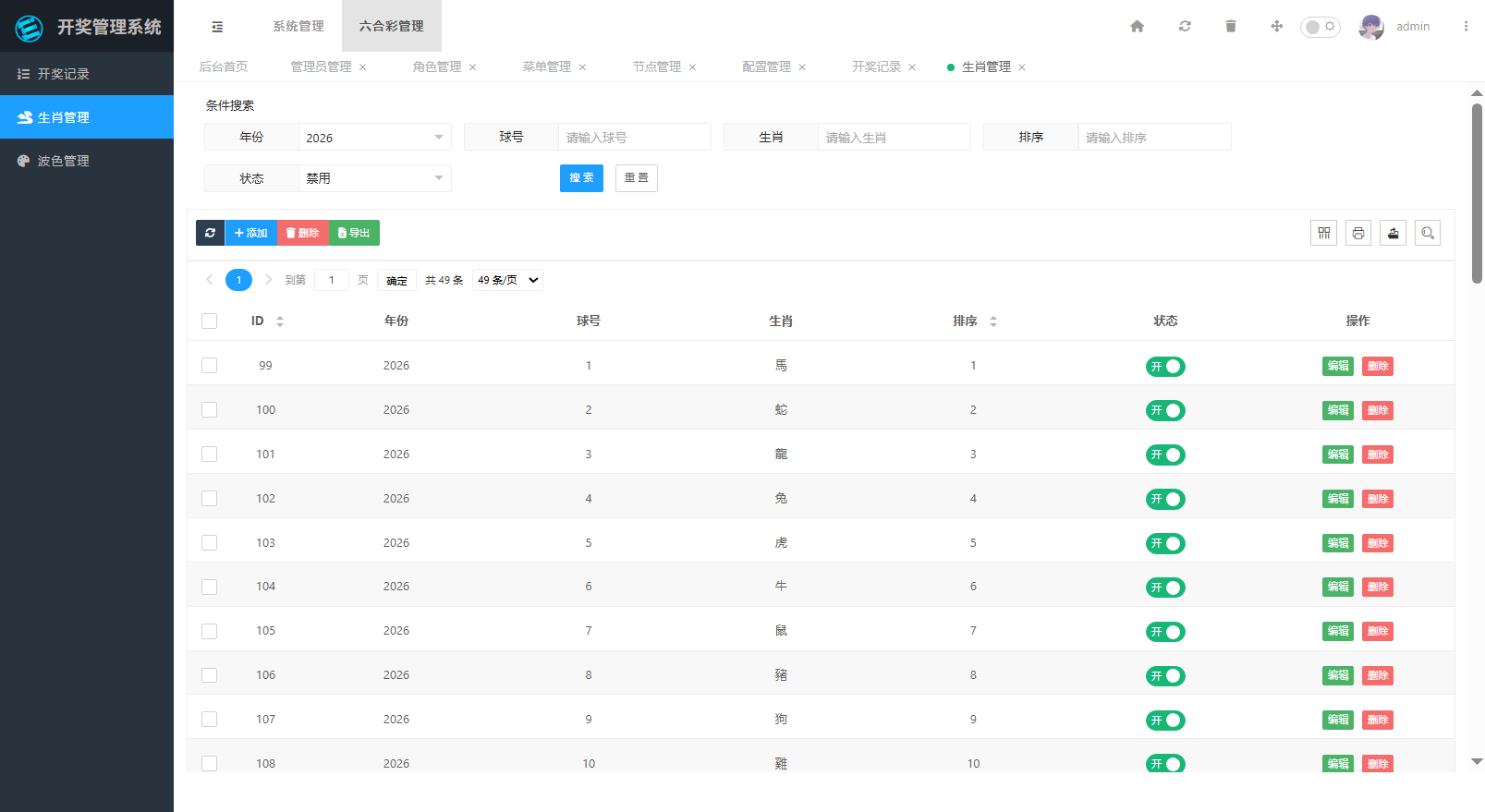Click the system logo icon

tap(30, 28)
